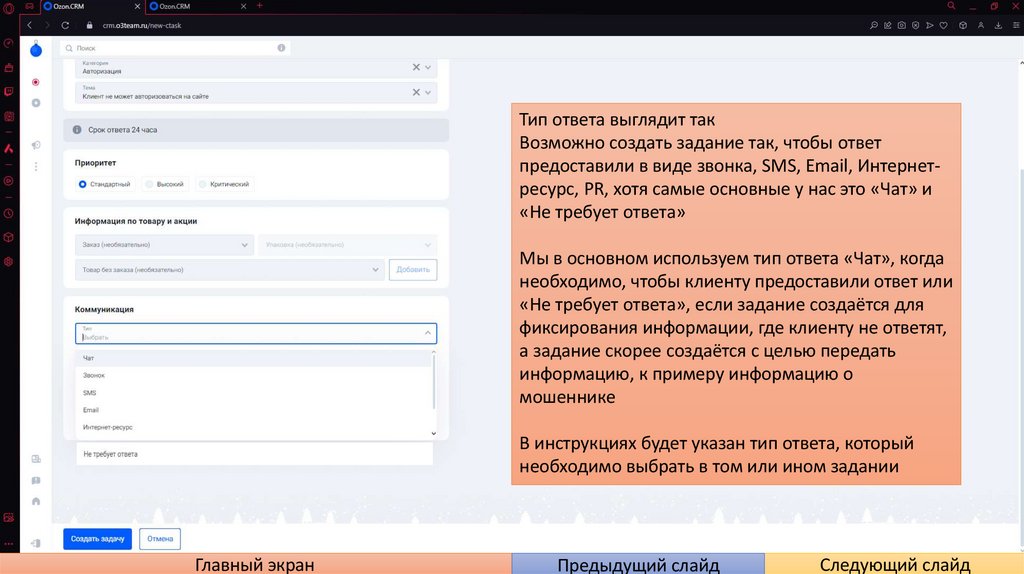The width and height of the screenshot is (1024, 574).
Task: Clear the Категория field with its X icon
Action: (x=416, y=67)
